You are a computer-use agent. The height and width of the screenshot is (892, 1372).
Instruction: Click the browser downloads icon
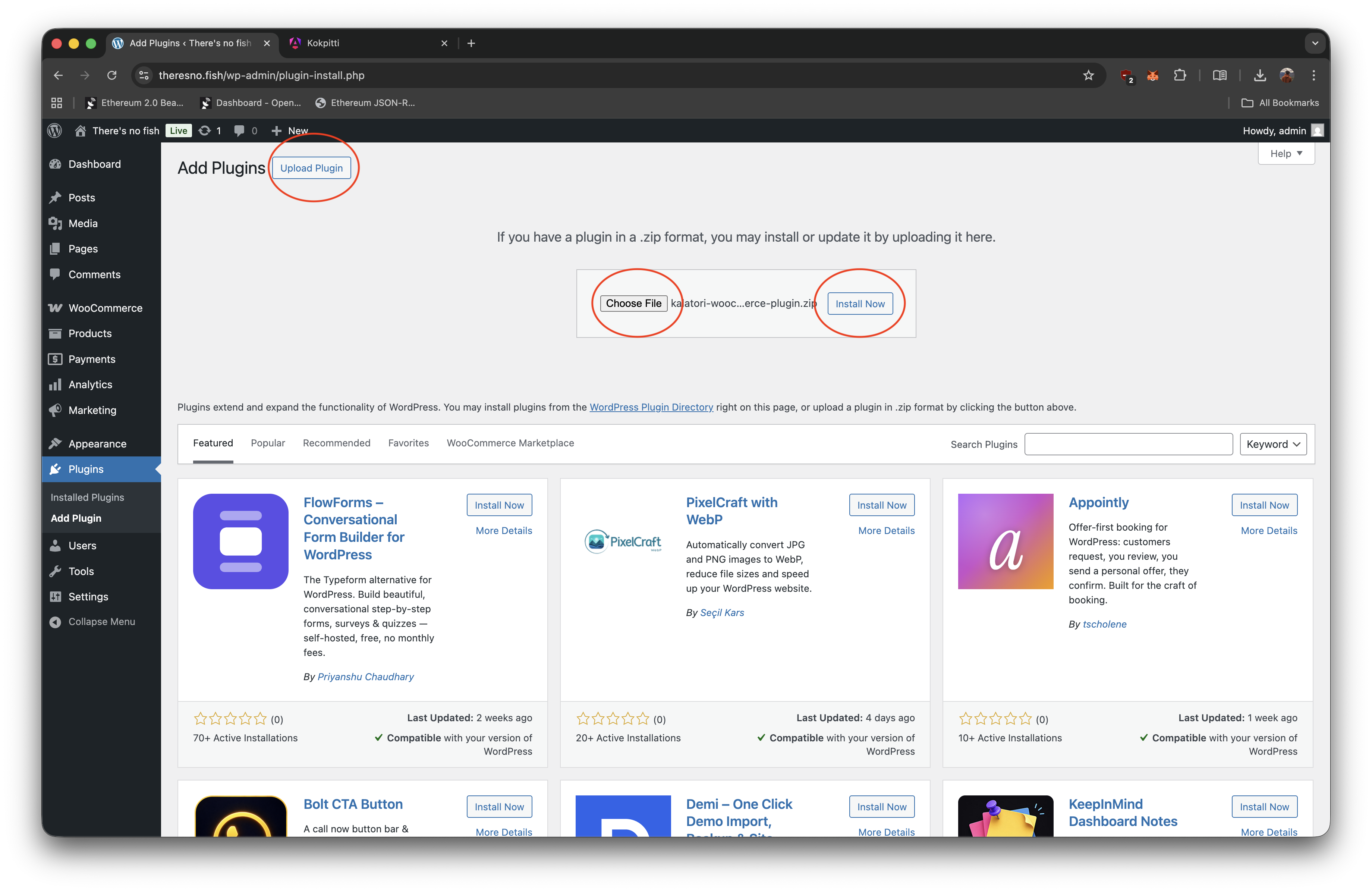click(1259, 76)
